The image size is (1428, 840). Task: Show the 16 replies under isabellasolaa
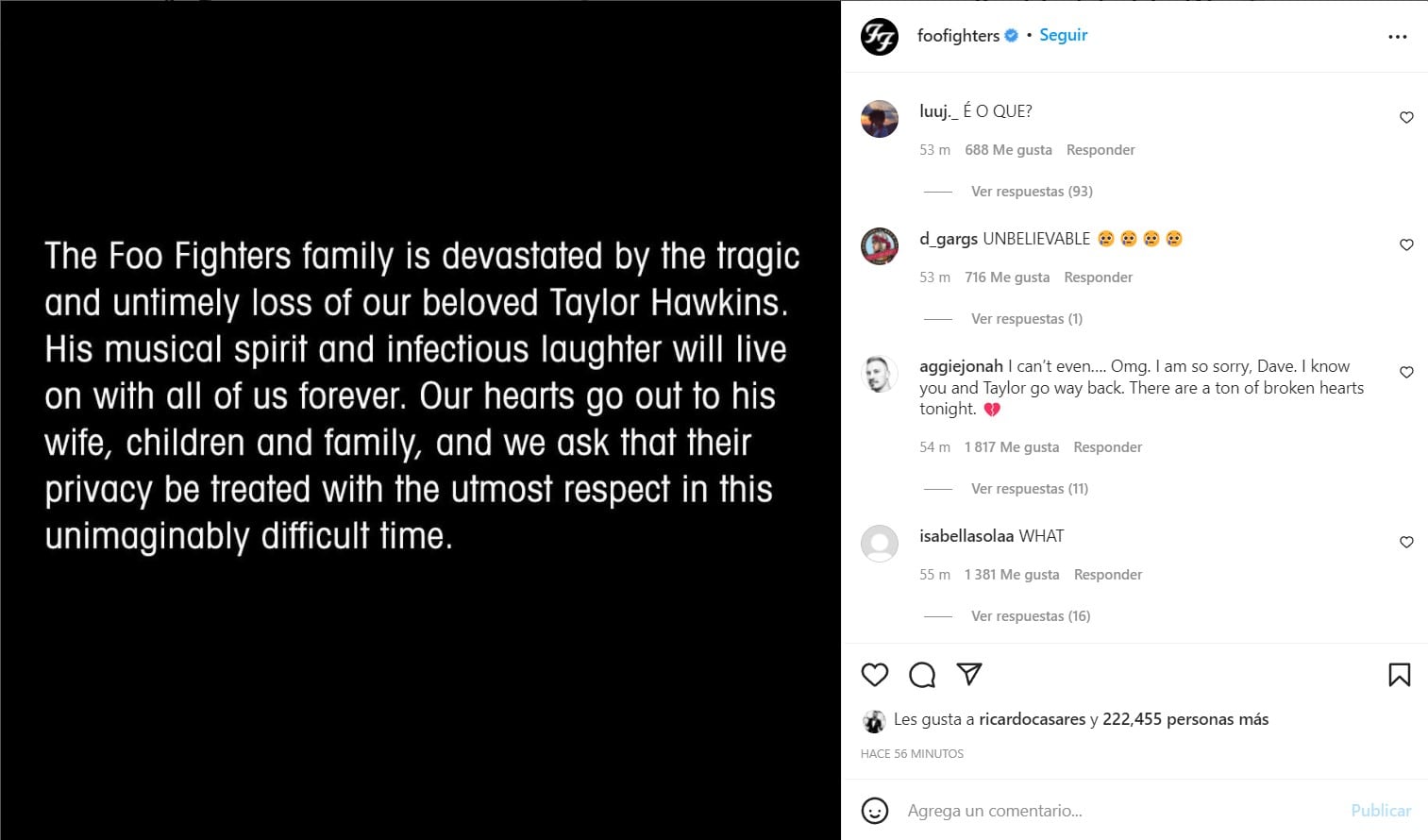tap(1031, 616)
